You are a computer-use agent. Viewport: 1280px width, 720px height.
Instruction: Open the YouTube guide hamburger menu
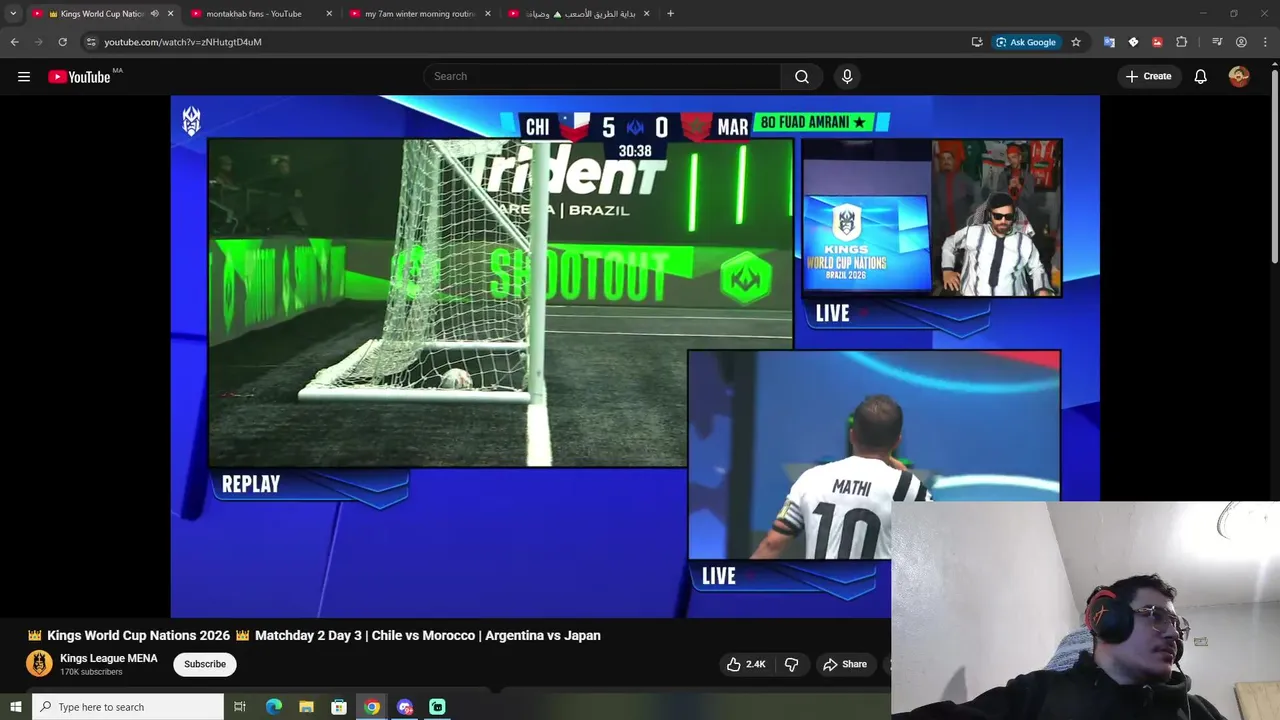[24, 77]
